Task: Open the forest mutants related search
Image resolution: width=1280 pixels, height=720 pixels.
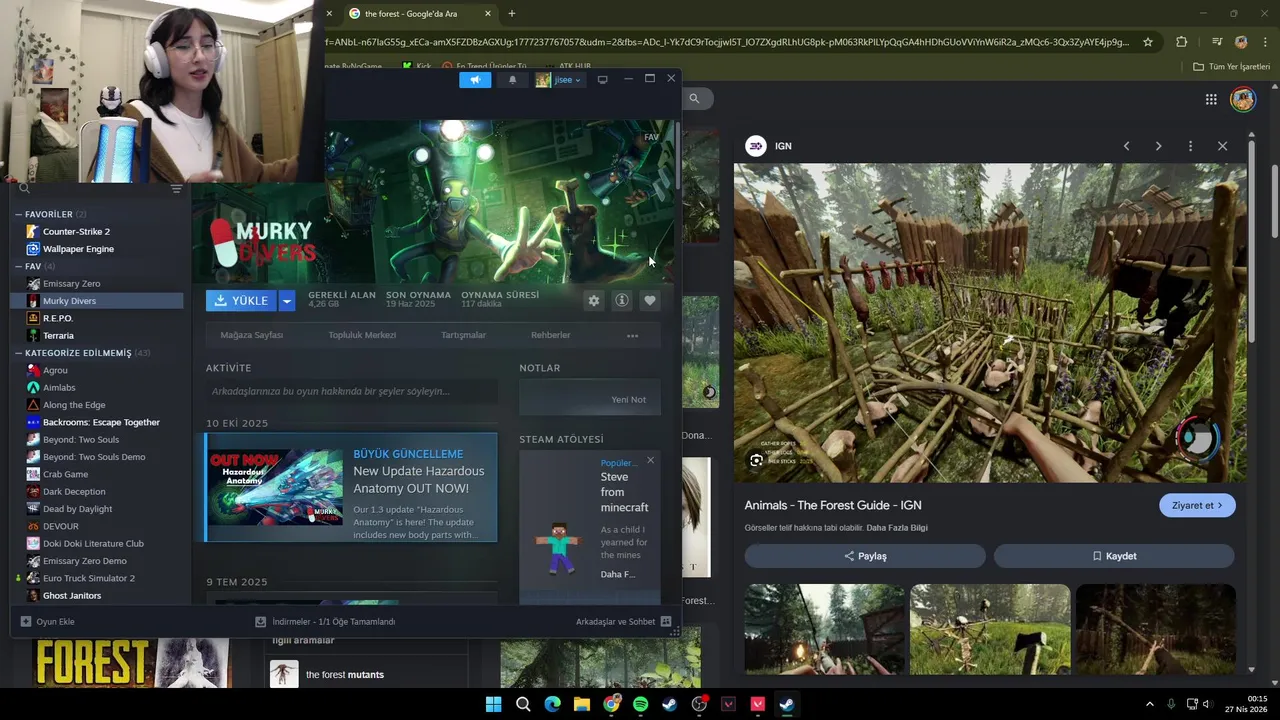Action: click(x=368, y=674)
